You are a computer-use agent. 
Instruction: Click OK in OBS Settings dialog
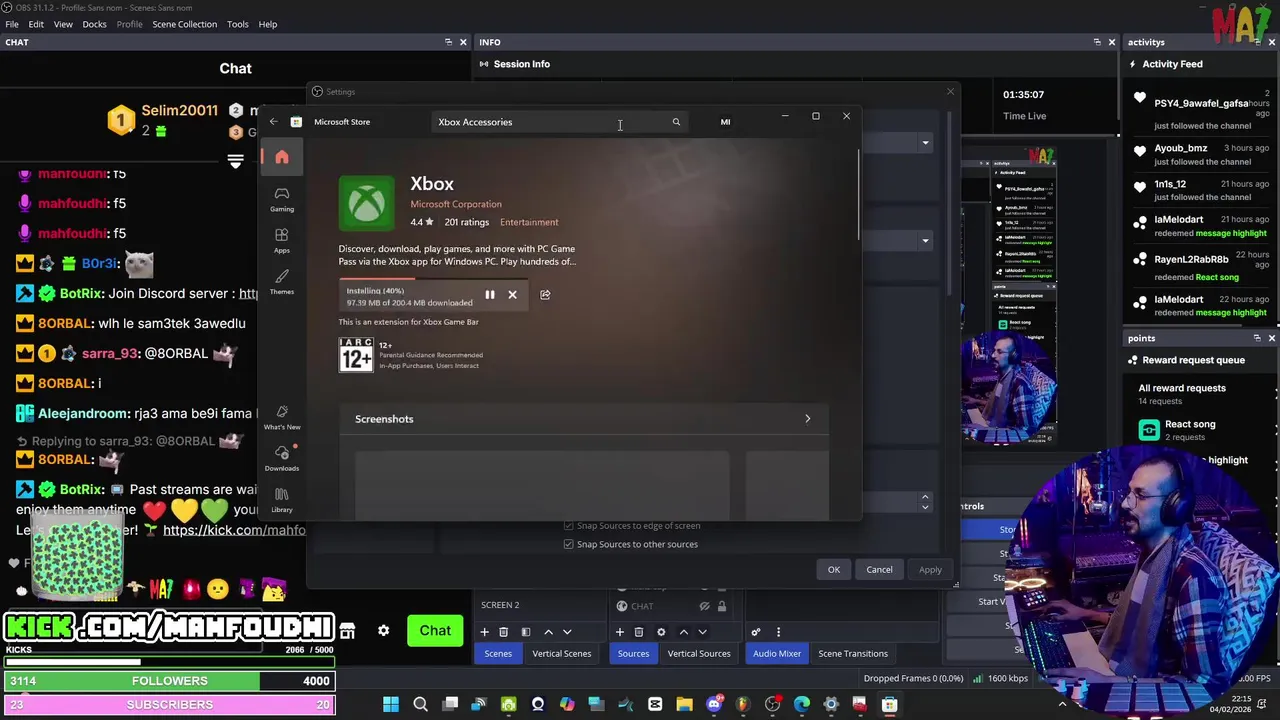pyautogui.click(x=834, y=570)
